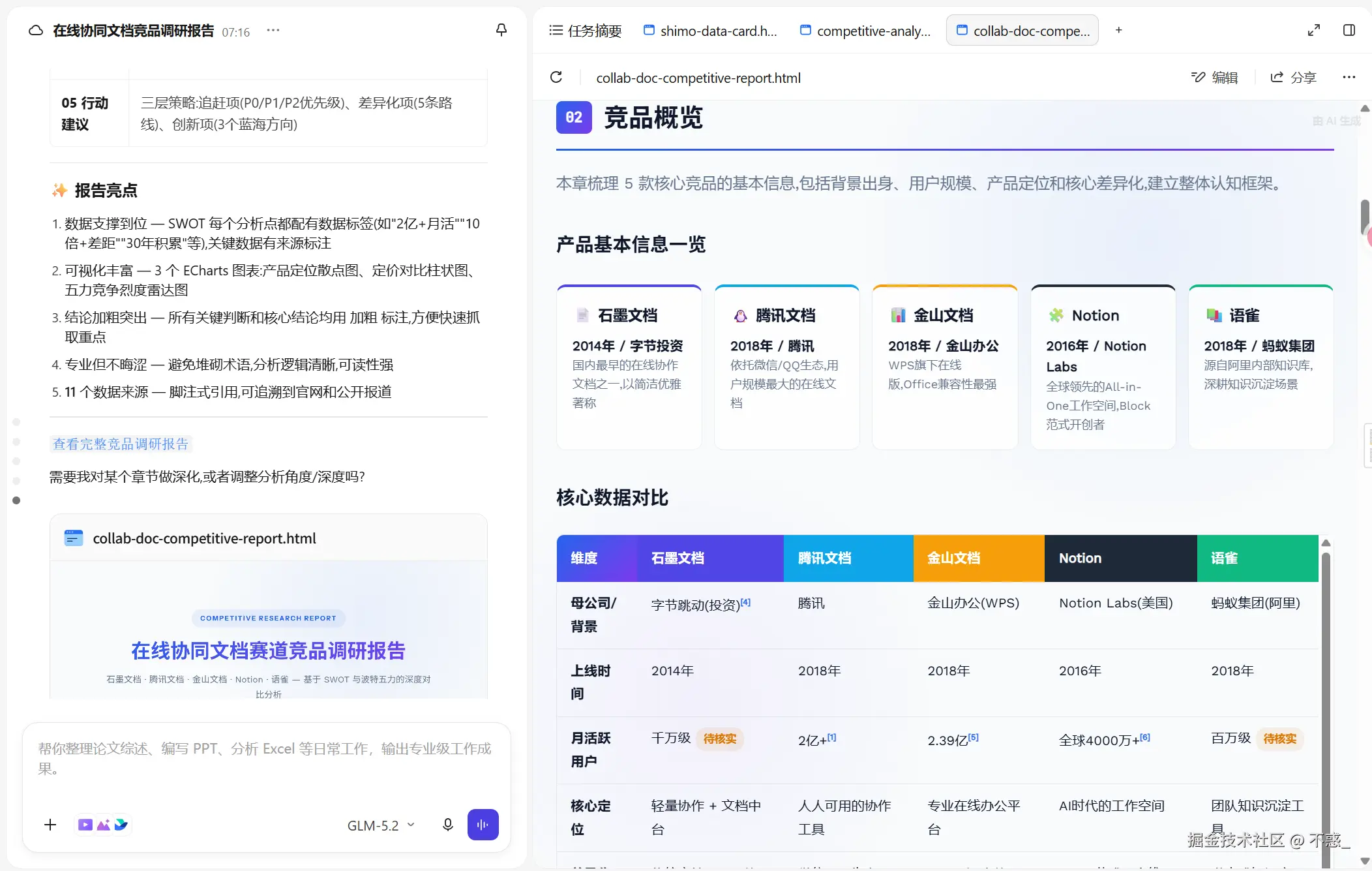Open footnote [4] next to 字节跳动(投资)
The image size is (1372, 871).
click(745, 602)
